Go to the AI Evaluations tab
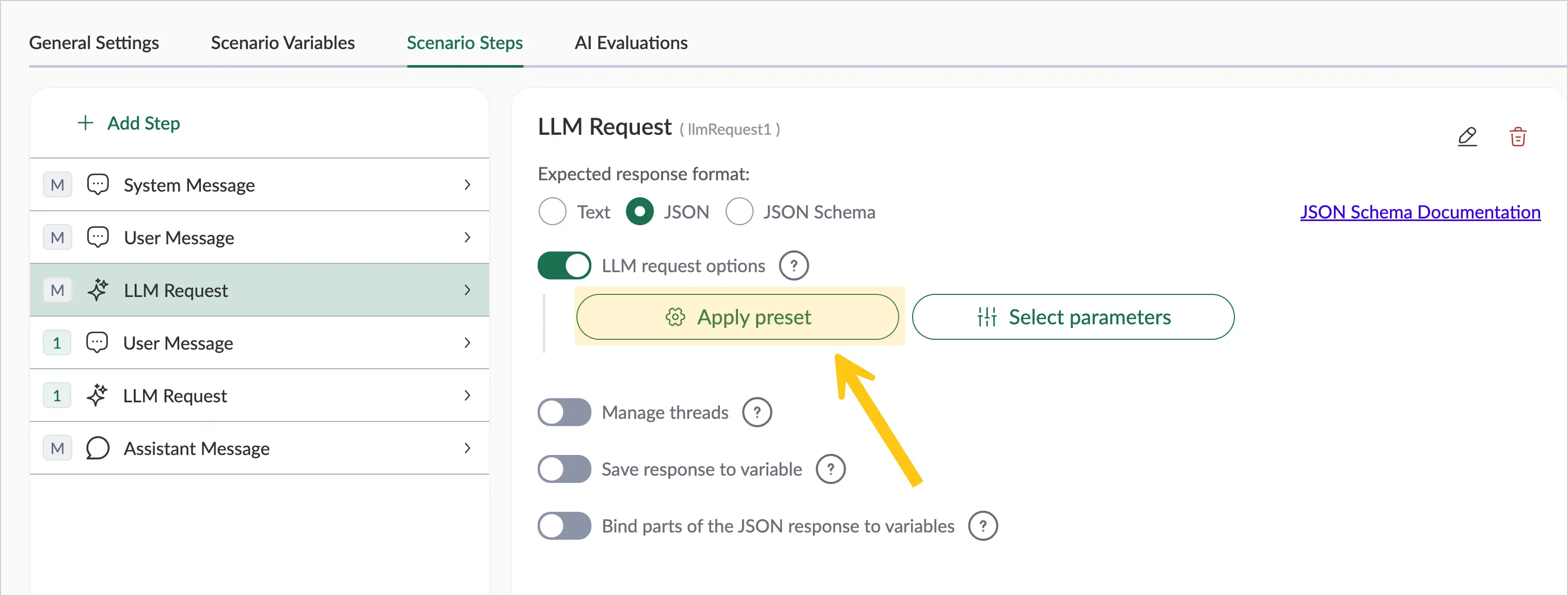 631,43
